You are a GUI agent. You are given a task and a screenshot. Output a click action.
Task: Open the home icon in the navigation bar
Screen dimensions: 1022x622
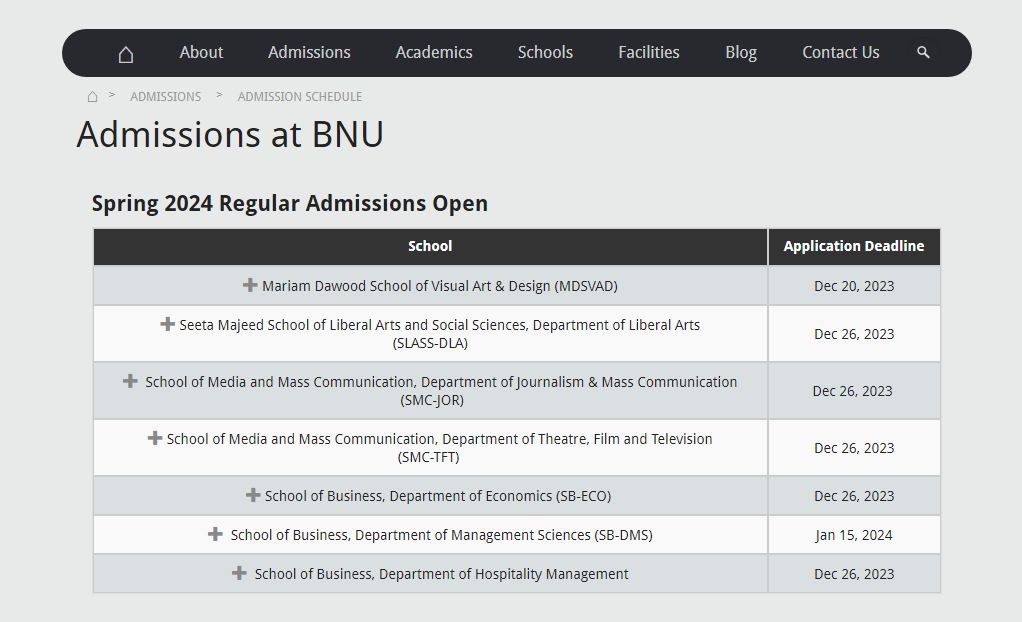pyautogui.click(x=126, y=54)
